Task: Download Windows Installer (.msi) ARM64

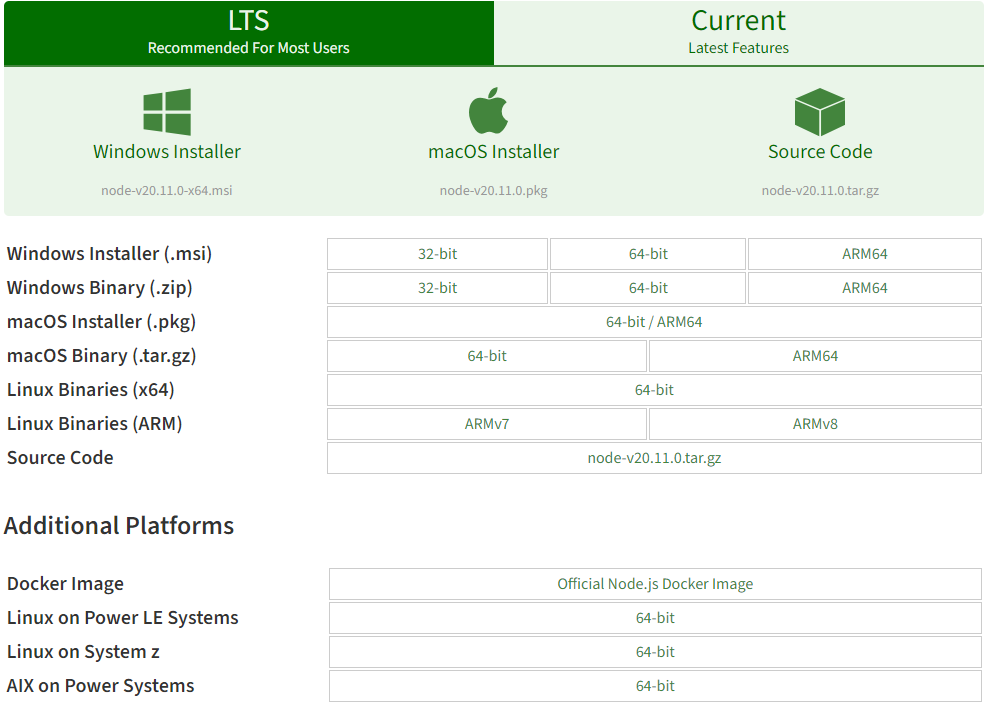Action: 864,254
